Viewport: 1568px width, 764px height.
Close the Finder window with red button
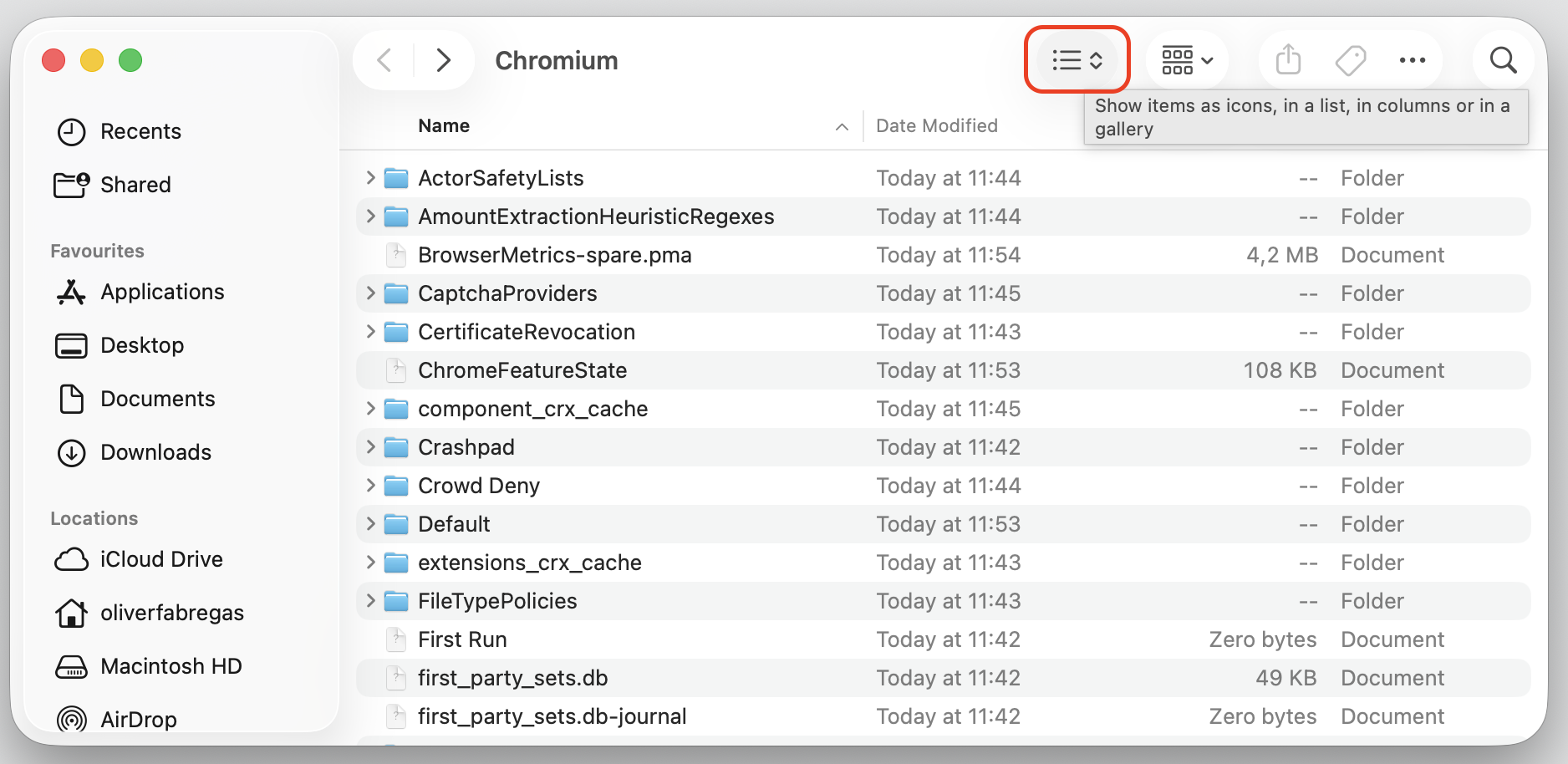pos(53,60)
